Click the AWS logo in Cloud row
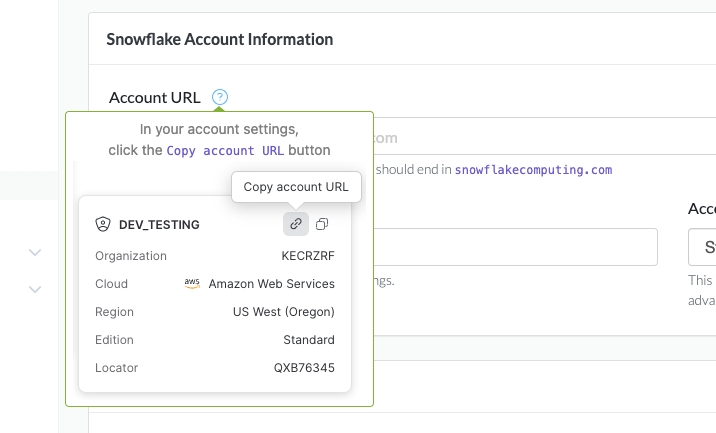Image resolution: width=716 pixels, height=433 pixels. click(x=192, y=284)
